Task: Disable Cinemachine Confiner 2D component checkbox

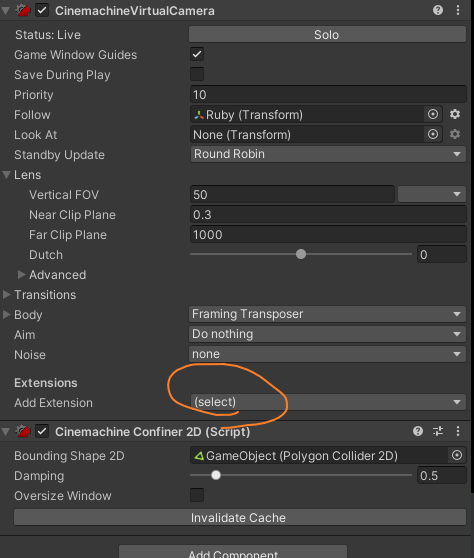Action: pos(42,431)
